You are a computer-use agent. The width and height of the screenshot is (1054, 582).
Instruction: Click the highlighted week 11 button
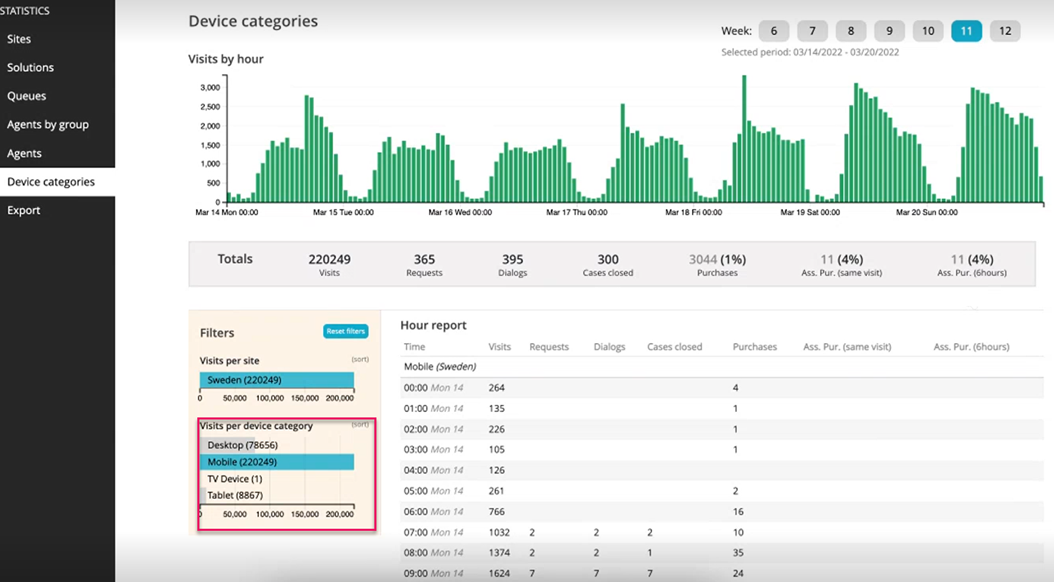coord(966,31)
